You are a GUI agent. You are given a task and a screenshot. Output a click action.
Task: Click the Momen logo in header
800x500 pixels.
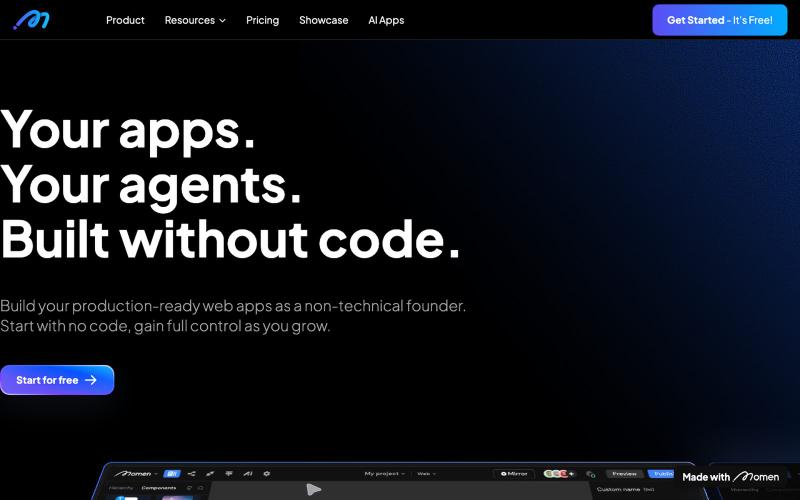[31, 20]
